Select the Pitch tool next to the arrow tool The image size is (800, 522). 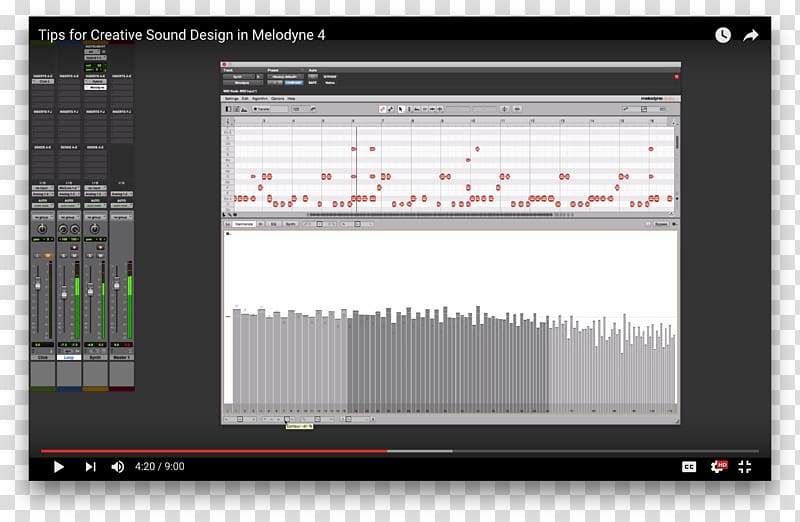(x=409, y=109)
